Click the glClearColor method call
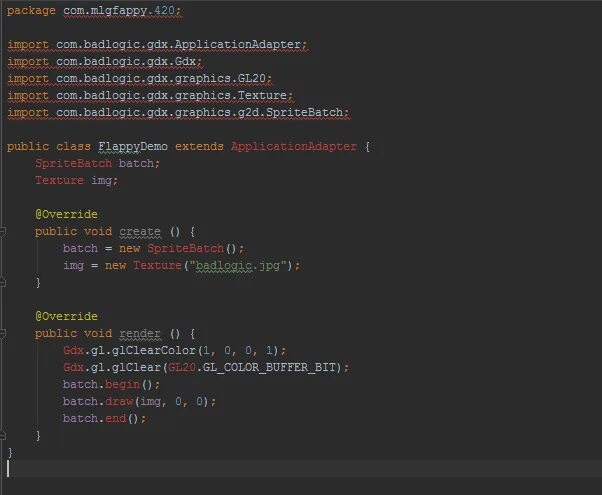Screen dimensions: 602x495 (154, 350)
